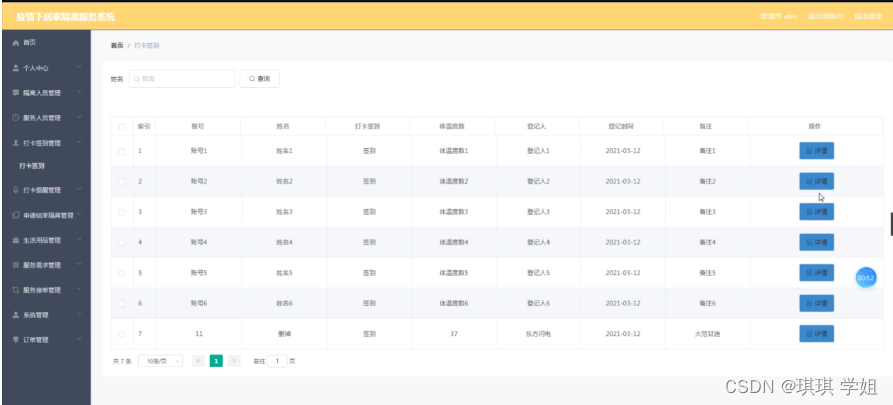Click the person icon for 个人中心
Image resolution: width=893 pixels, height=405 pixels.
point(16,68)
